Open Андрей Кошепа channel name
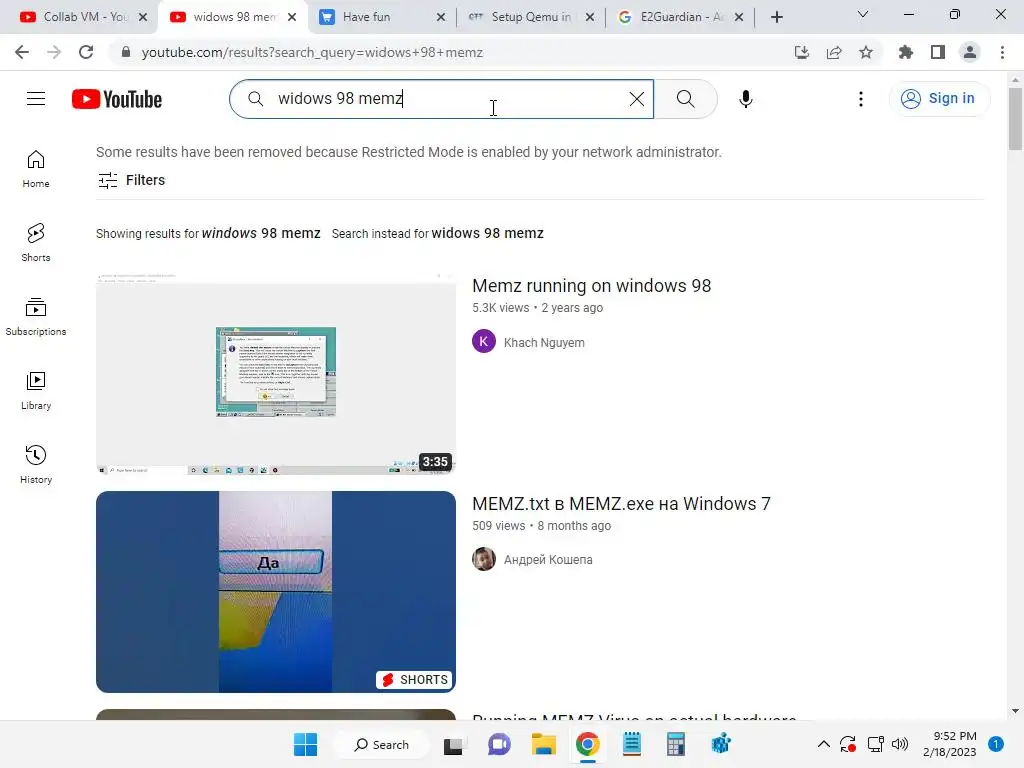The image size is (1024, 768). [548, 560]
